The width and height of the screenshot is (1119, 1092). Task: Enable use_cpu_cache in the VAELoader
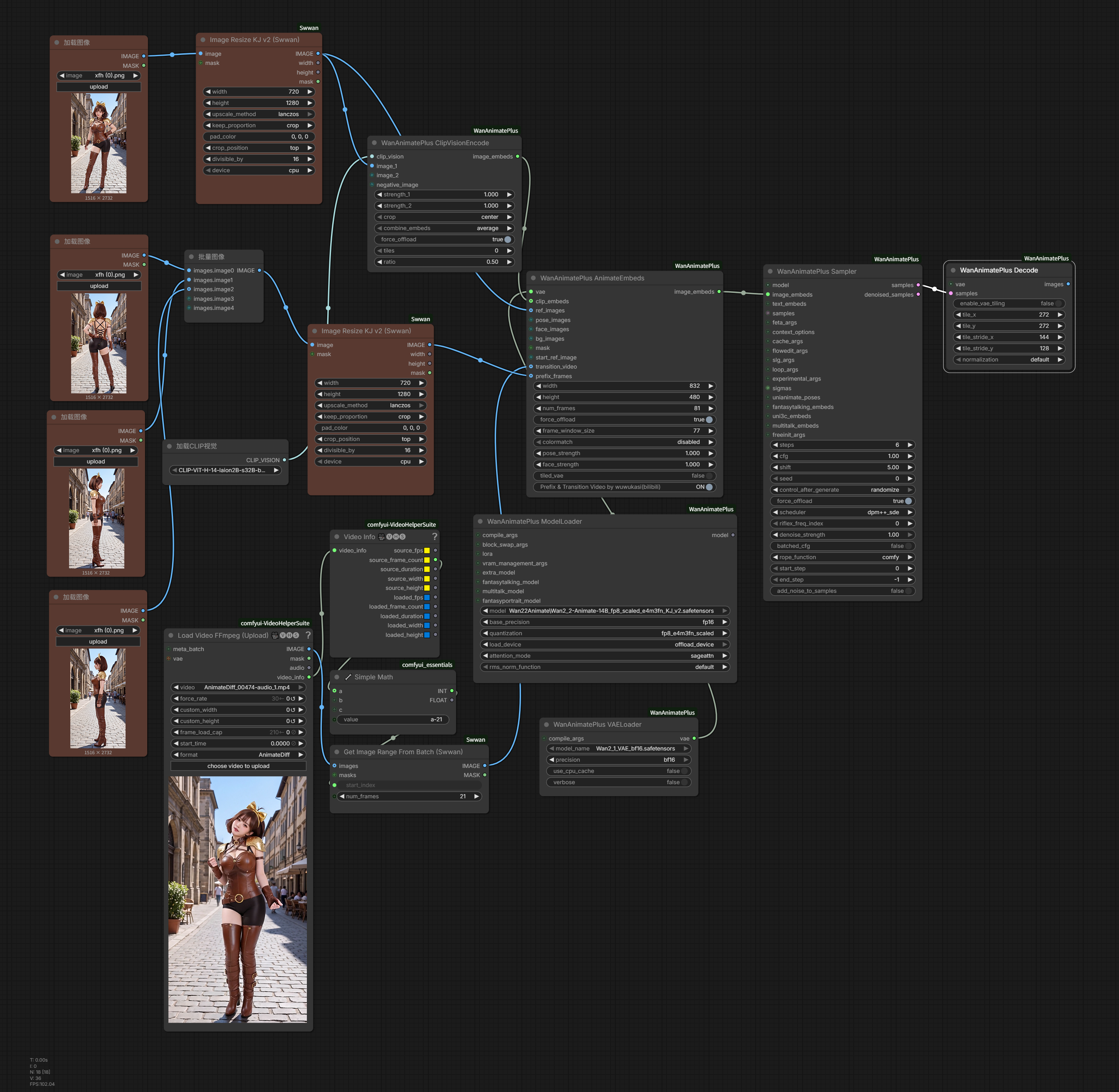pos(618,771)
